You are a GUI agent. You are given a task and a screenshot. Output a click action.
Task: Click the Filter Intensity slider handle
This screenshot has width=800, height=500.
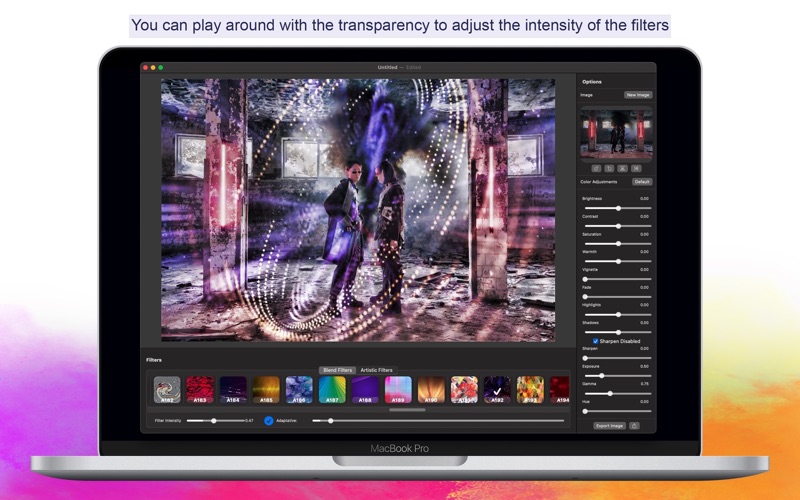[x=214, y=421]
